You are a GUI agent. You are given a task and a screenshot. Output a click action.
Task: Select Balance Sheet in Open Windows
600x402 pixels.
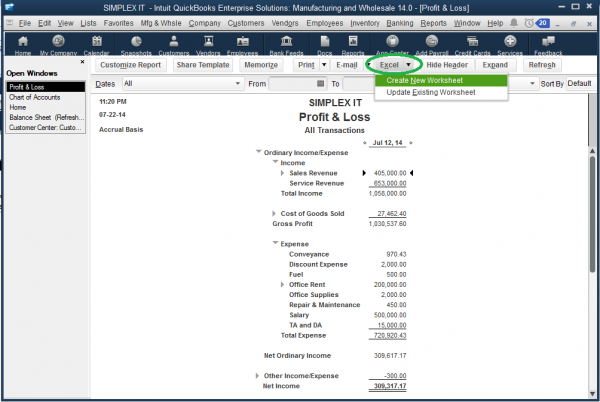(46, 117)
